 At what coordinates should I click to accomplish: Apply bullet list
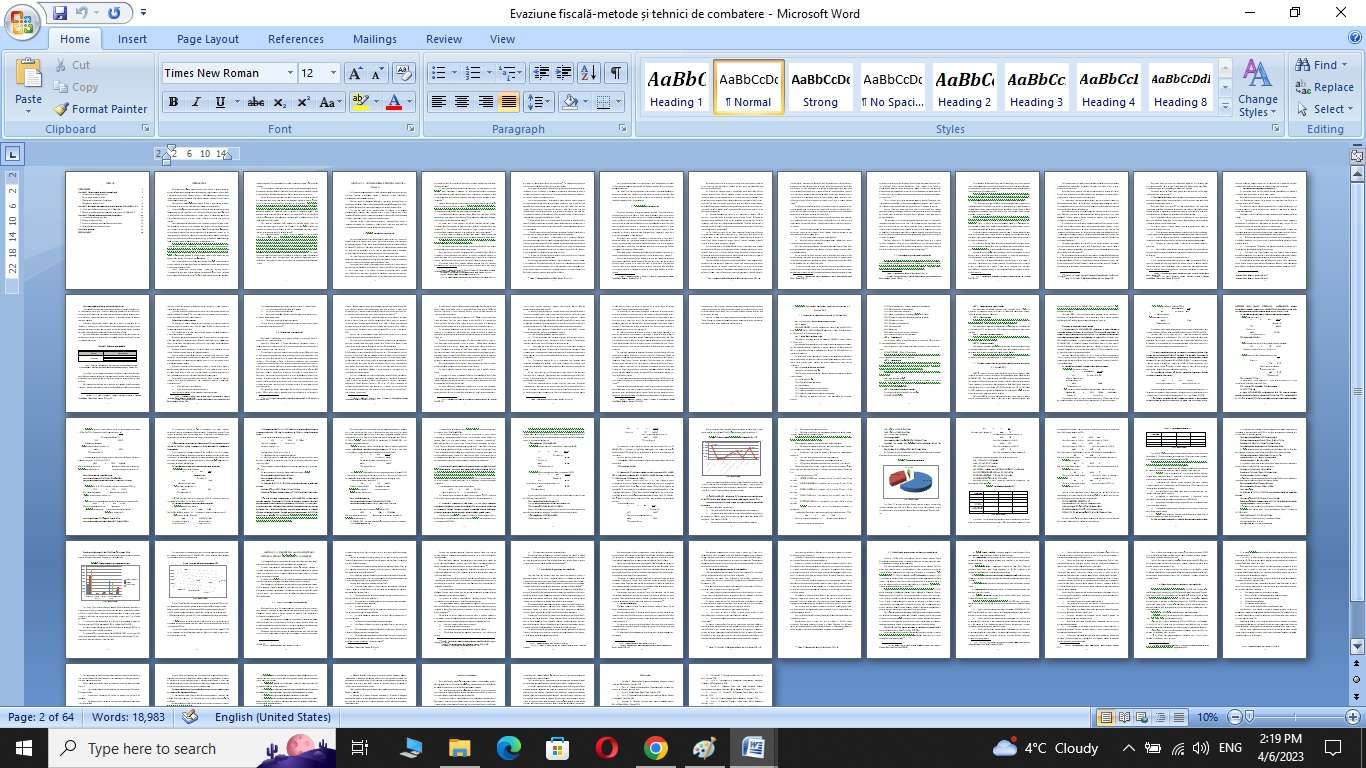point(438,73)
